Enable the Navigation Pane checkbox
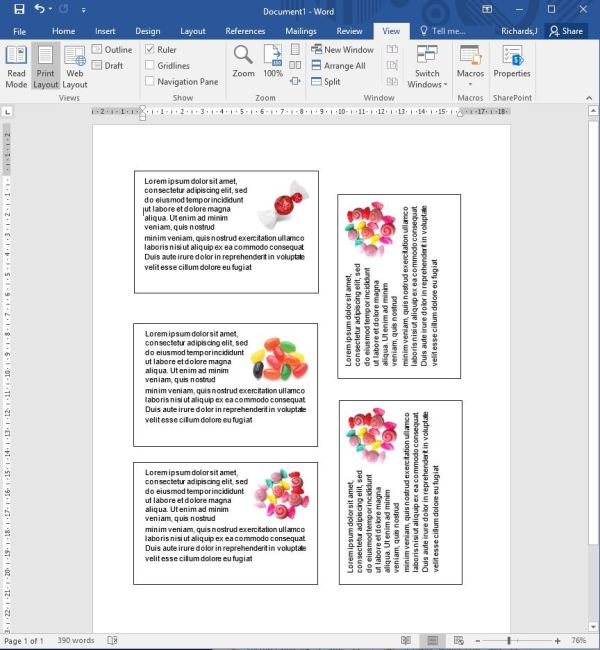 [150, 82]
